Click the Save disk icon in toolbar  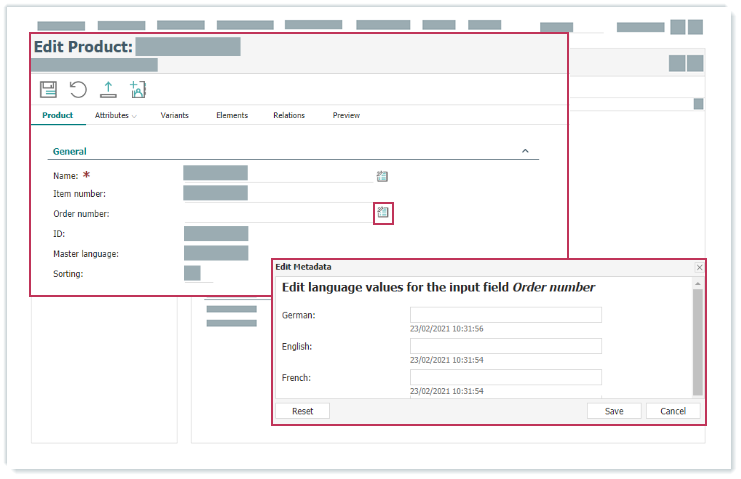click(x=48, y=90)
